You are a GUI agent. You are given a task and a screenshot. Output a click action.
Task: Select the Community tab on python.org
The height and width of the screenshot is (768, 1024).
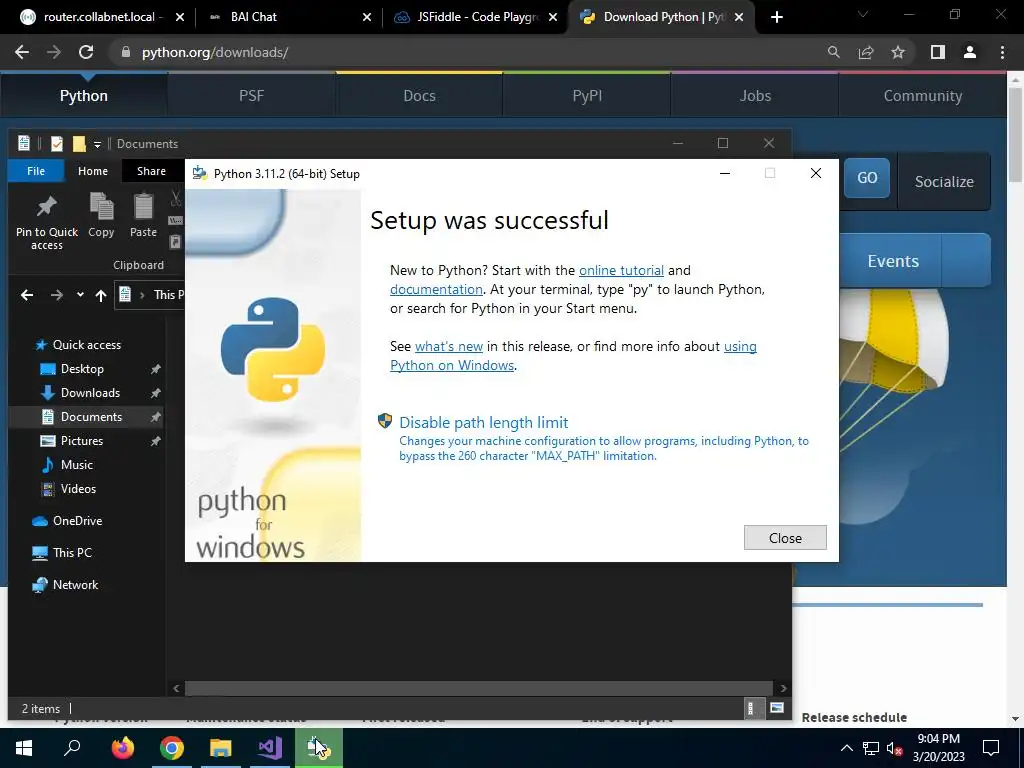[923, 95]
